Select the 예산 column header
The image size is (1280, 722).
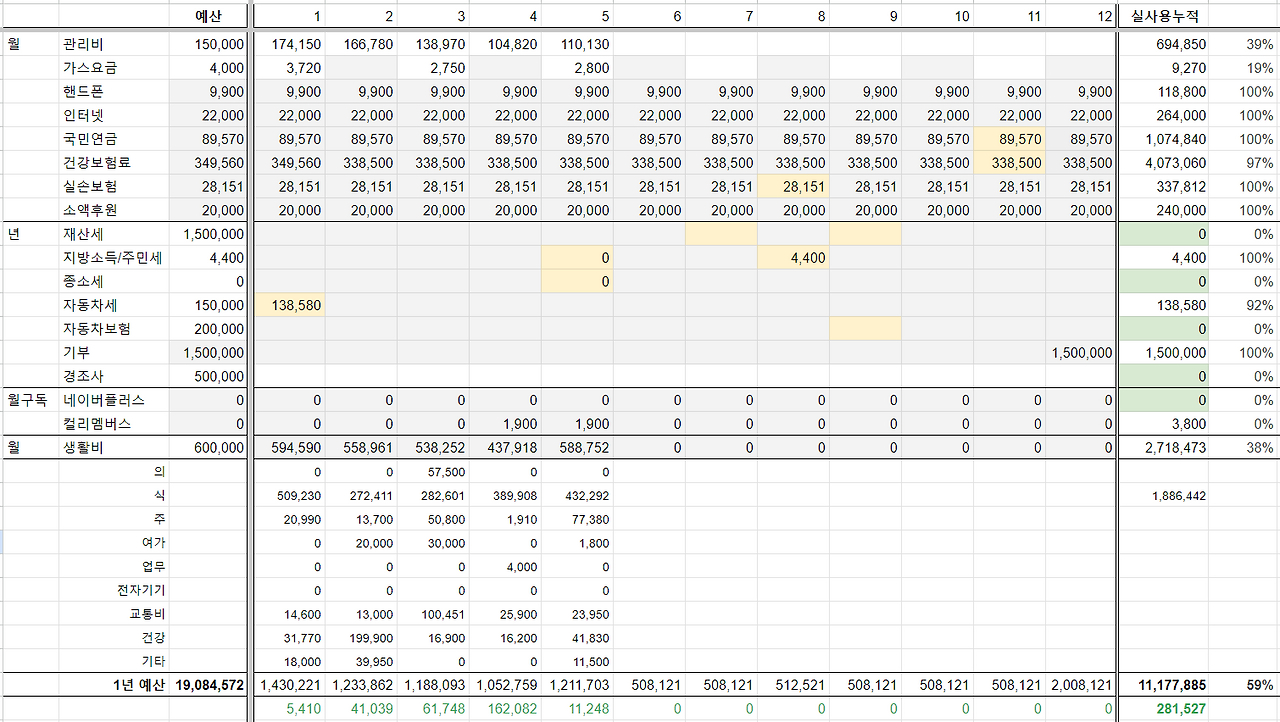click(x=208, y=16)
